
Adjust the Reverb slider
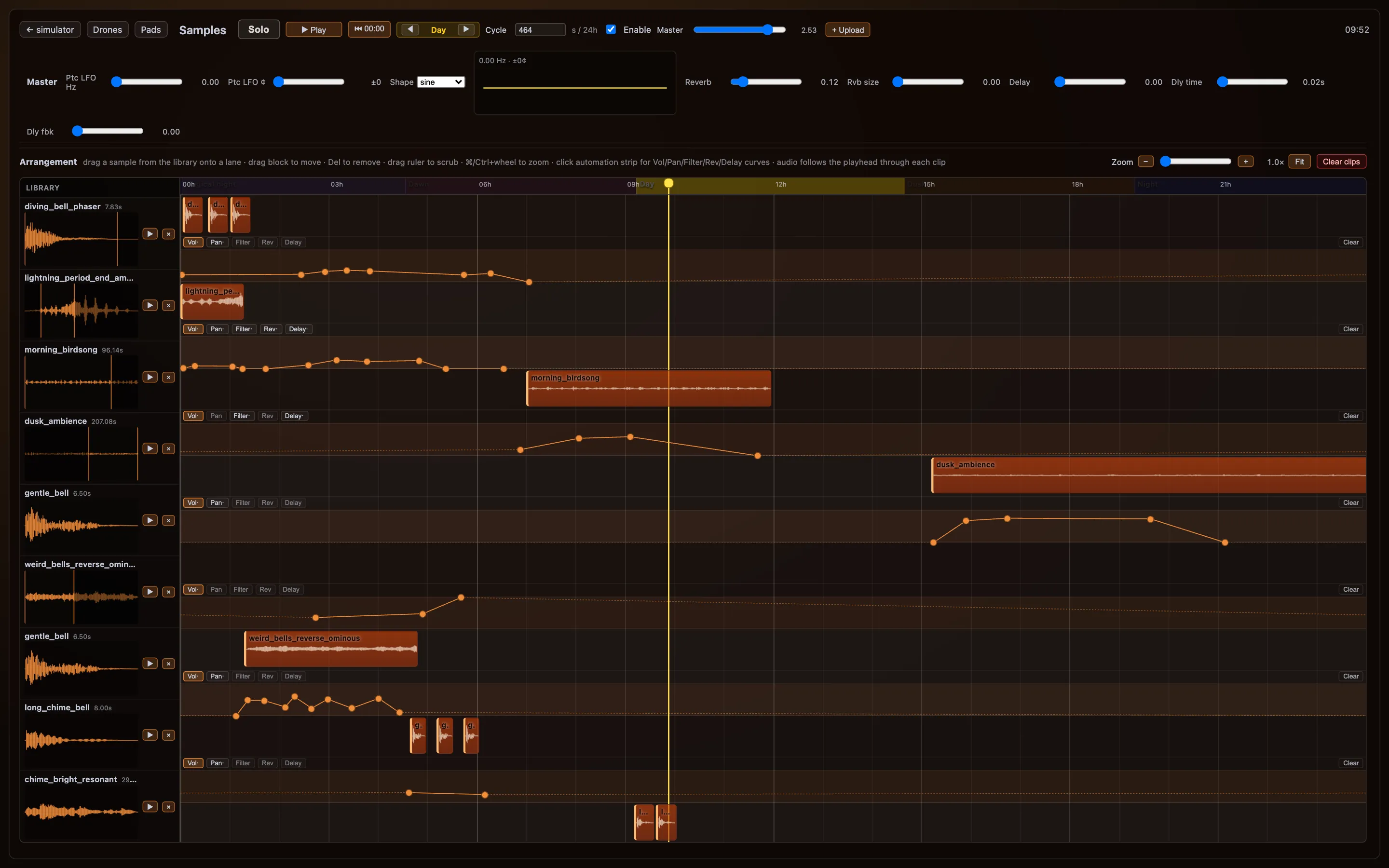766,82
